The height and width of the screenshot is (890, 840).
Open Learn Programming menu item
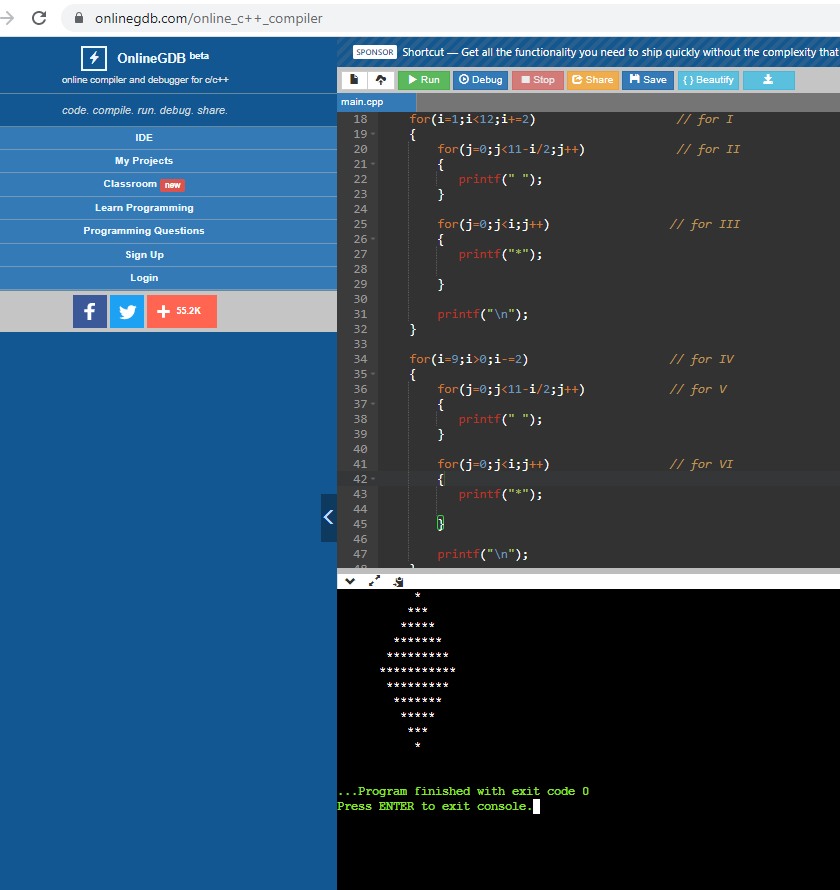click(144, 208)
